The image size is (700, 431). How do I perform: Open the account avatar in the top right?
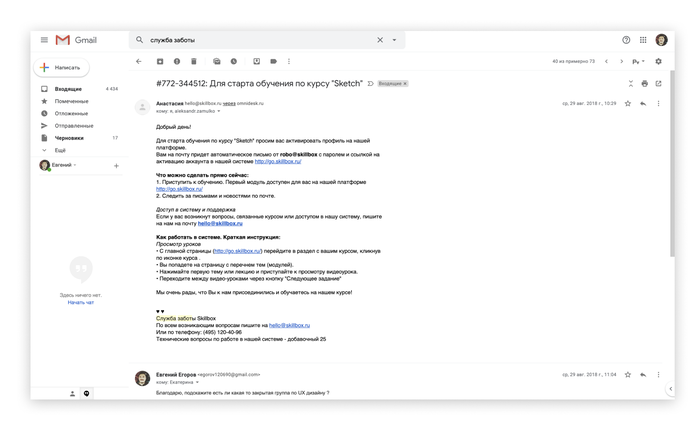pyautogui.click(x=662, y=40)
